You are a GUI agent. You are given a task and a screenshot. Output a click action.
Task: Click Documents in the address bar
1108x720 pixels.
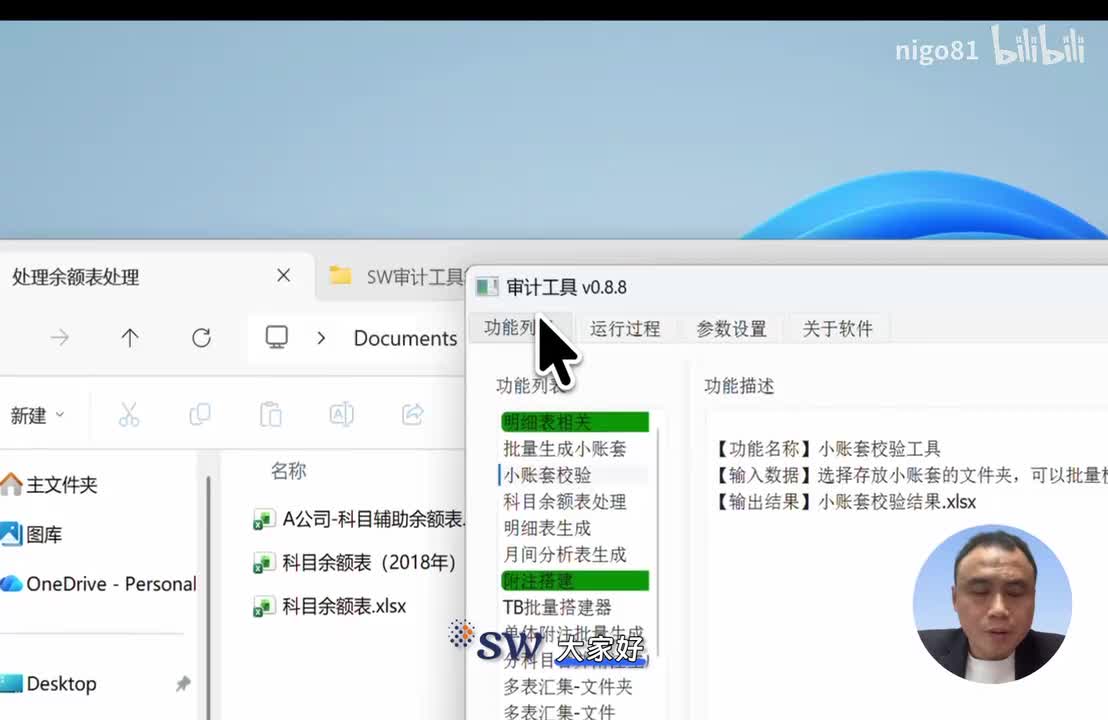tap(405, 338)
